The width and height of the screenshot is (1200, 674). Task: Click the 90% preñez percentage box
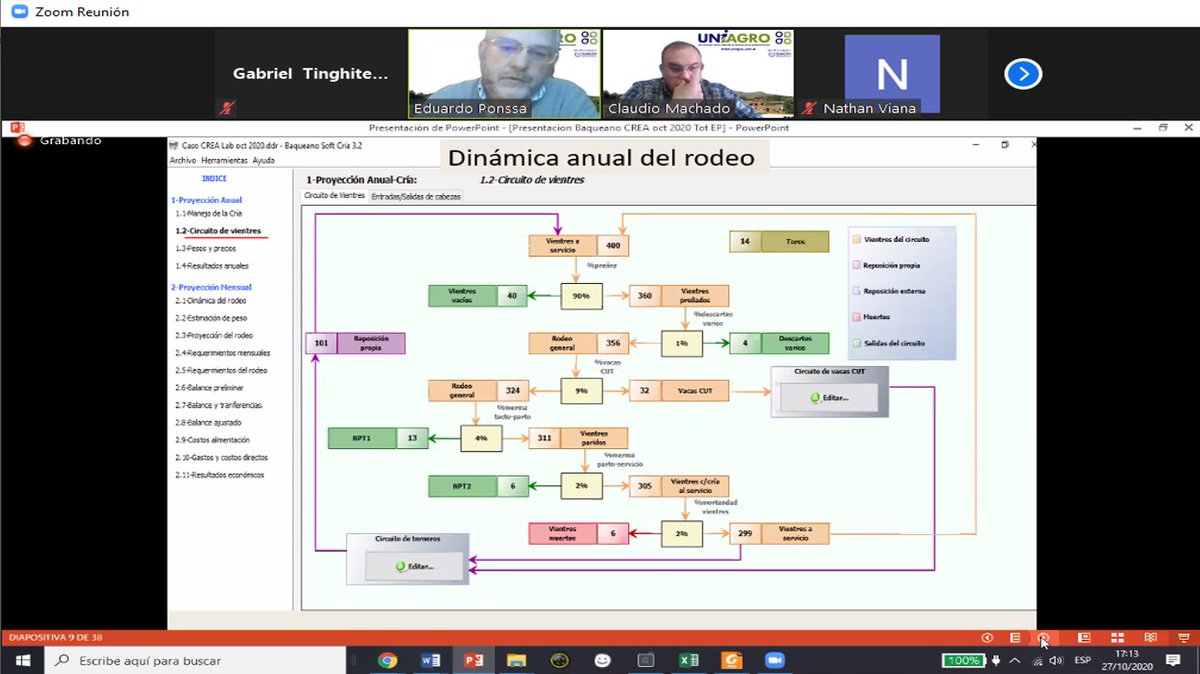point(580,295)
